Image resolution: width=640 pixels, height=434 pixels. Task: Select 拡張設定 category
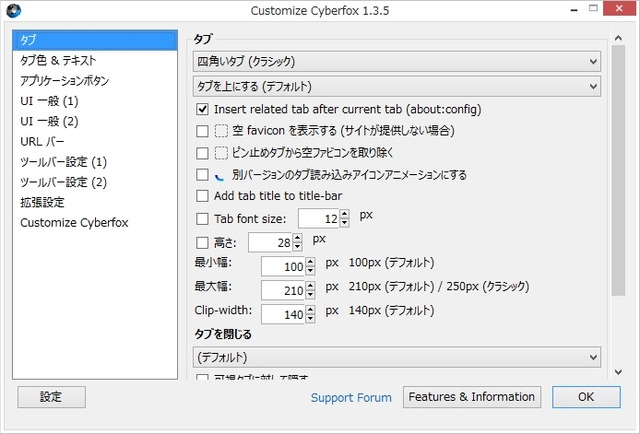[95, 203]
